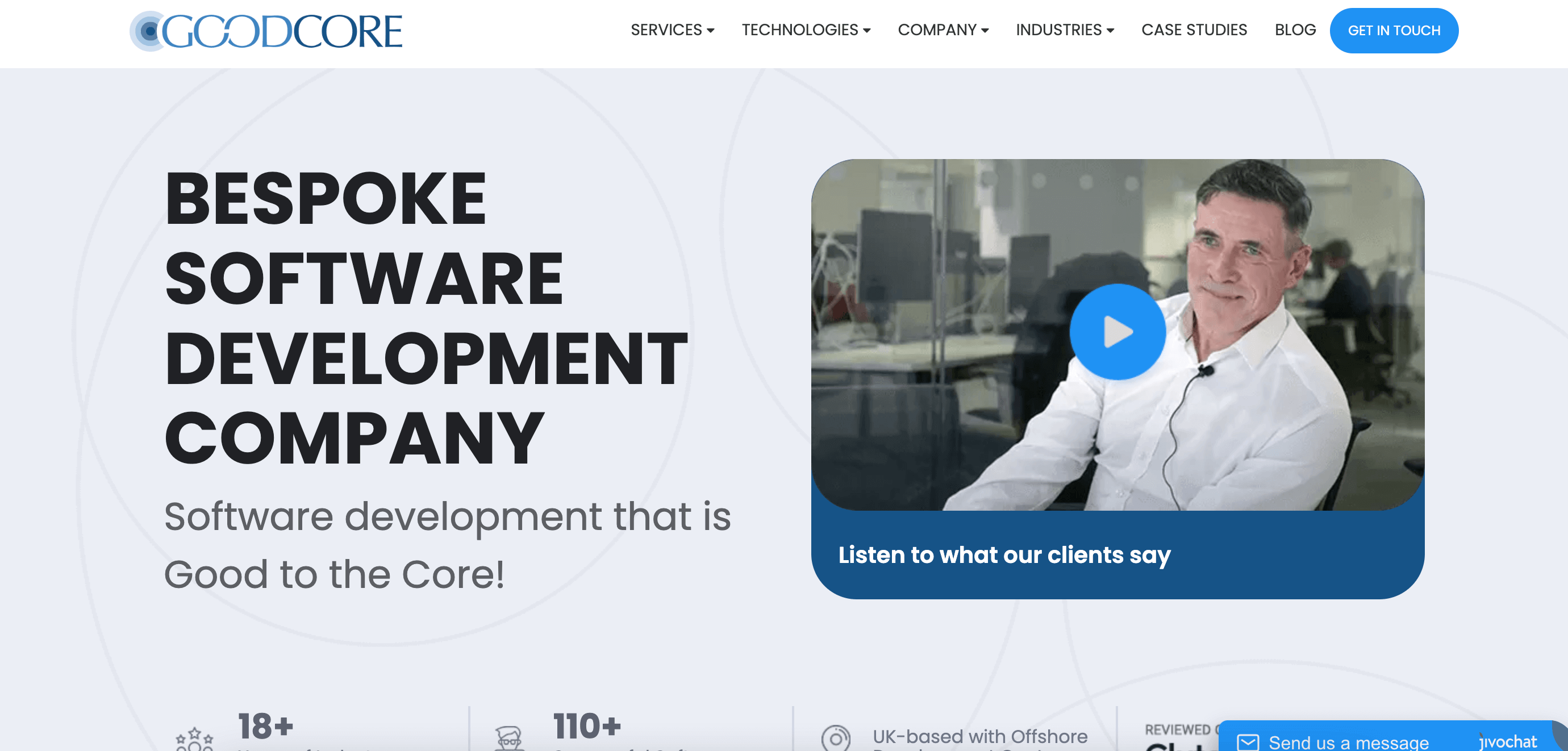The height and width of the screenshot is (751, 1568).
Task: Click the 'Good to the Core!' tagline
Action: (334, 574)
